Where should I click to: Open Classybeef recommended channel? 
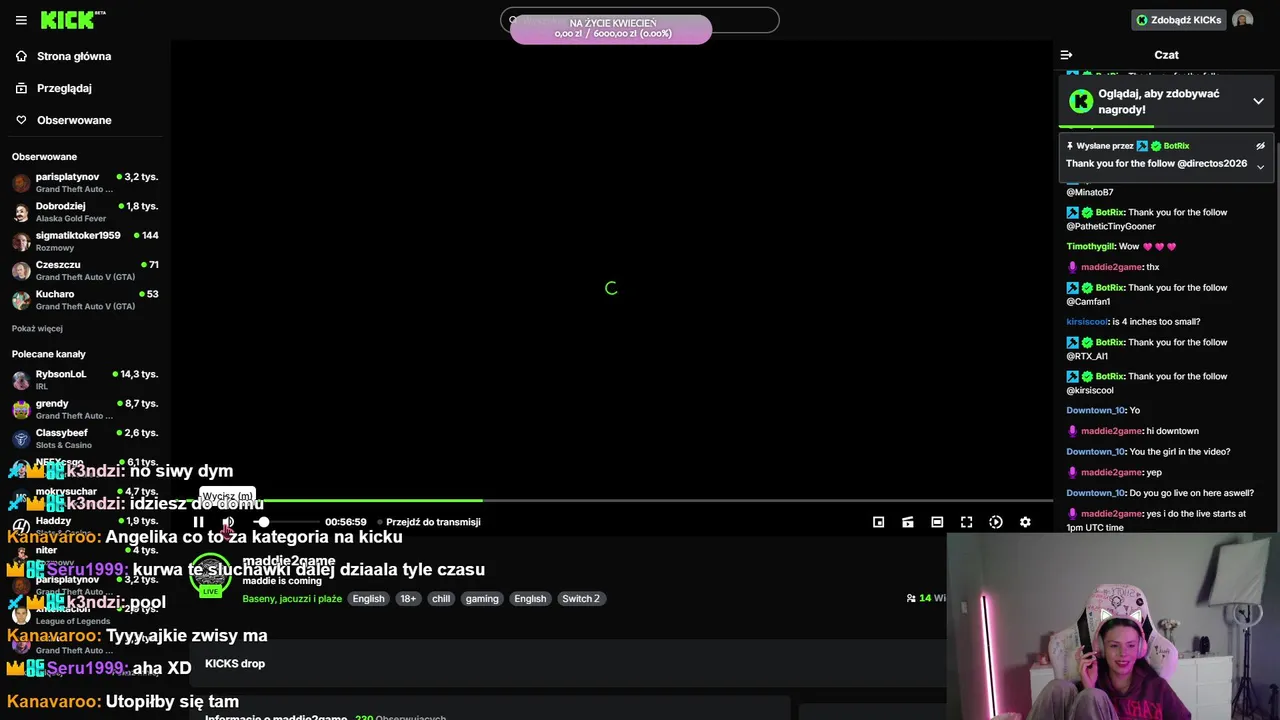tap(85, 438)
